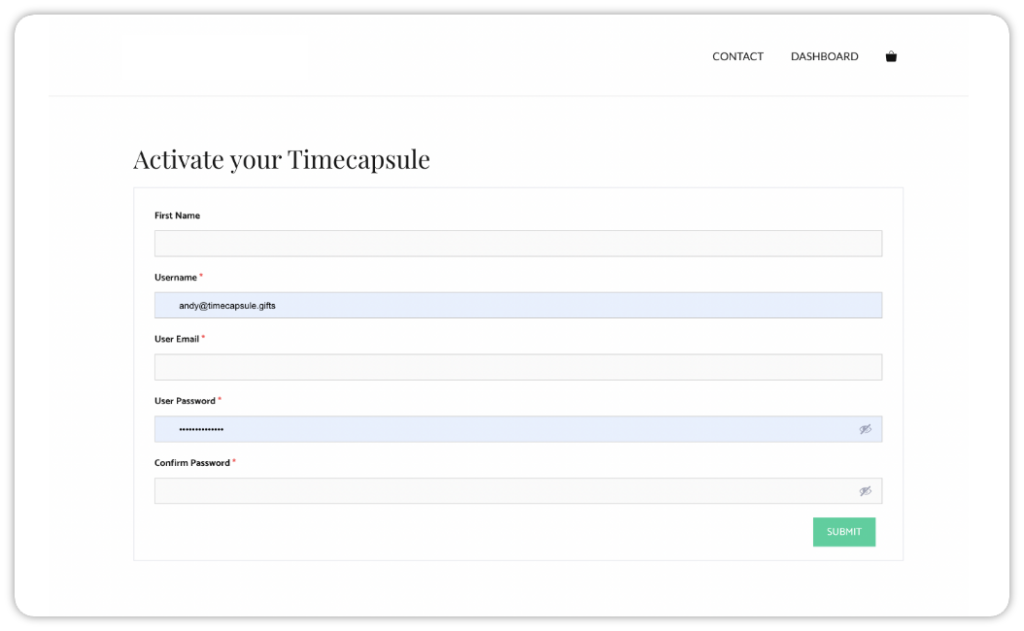Screen dimensions: 1024x631
Task: Click the cart basket in the header
Action: click(x=891, y=56)
